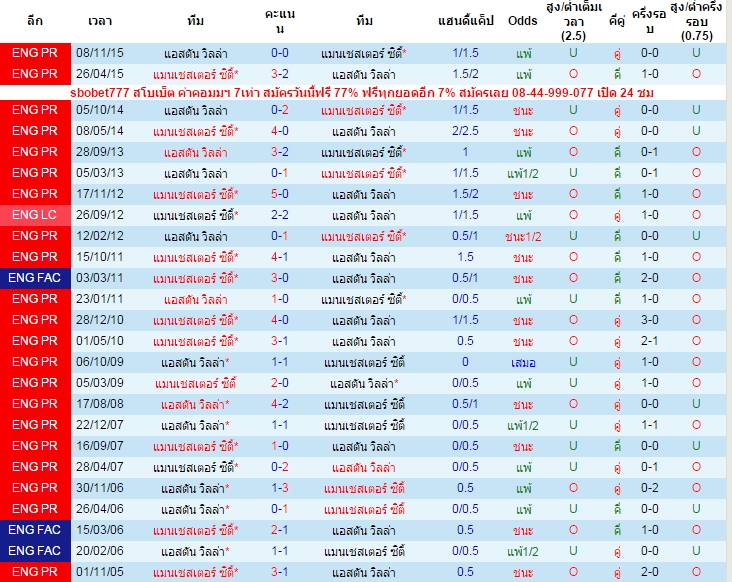Click score 5-0 in the 17/11/12 row
The height and width of the screenshot is (582, 732).
tap(280, 194)
